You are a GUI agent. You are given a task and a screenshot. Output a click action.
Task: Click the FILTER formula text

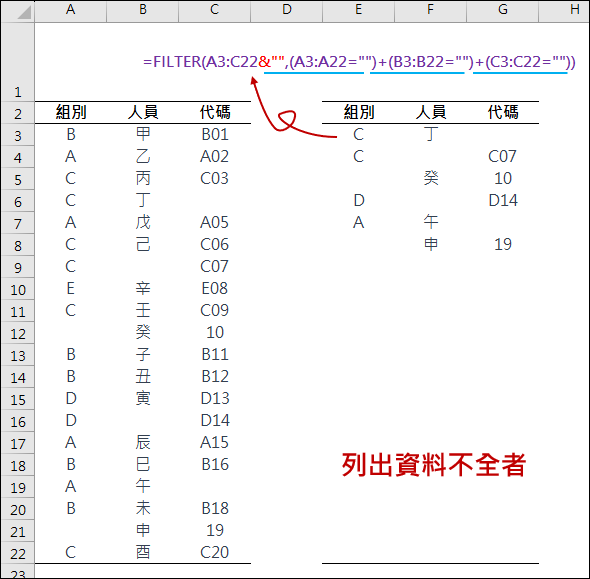pos(359,62)
